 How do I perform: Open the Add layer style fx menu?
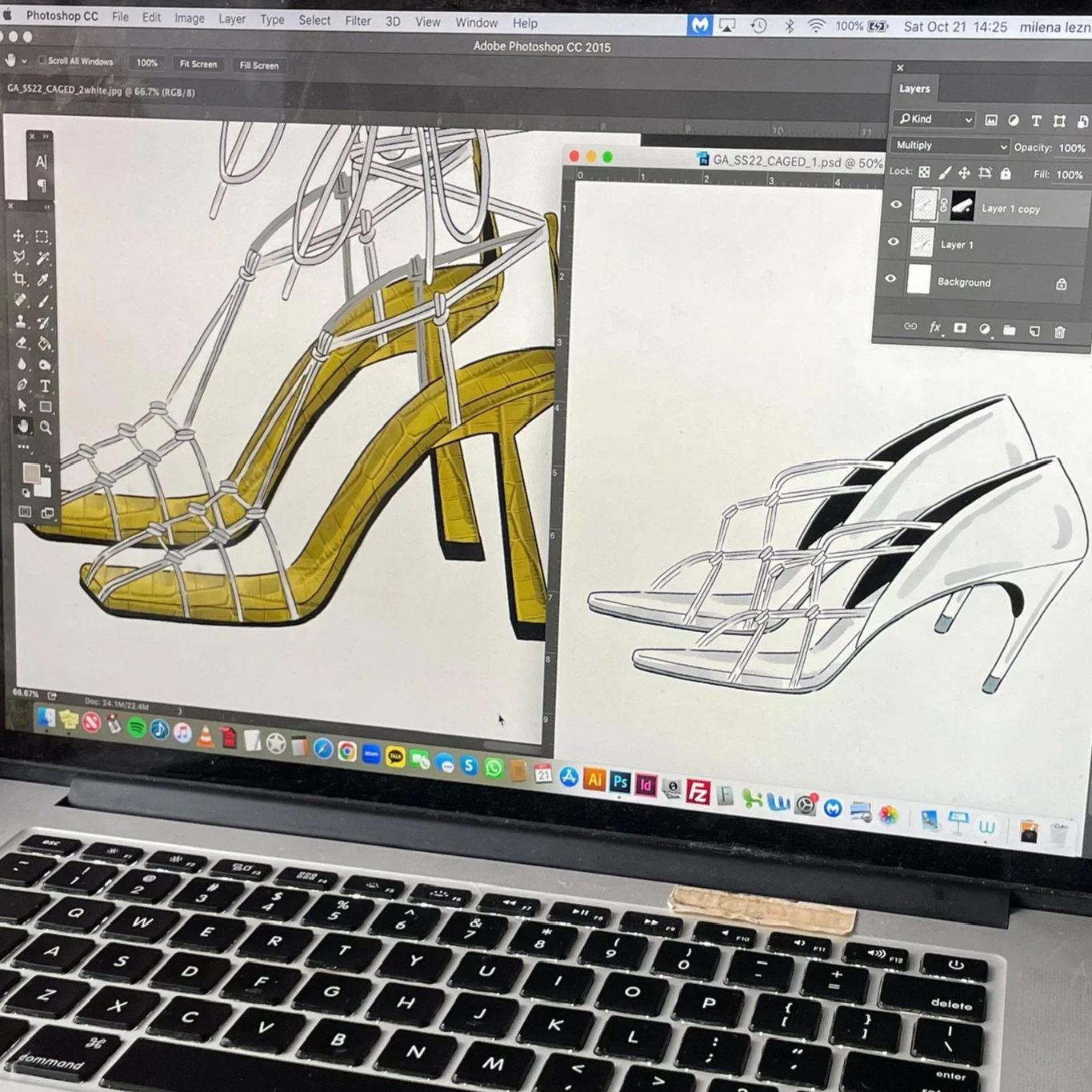(934, 328)
